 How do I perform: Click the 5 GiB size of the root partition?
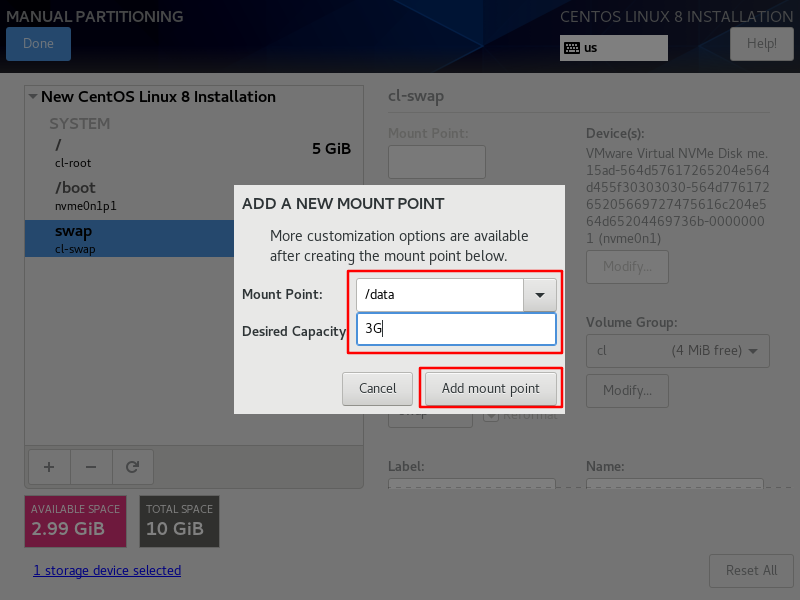coord(332,148)
